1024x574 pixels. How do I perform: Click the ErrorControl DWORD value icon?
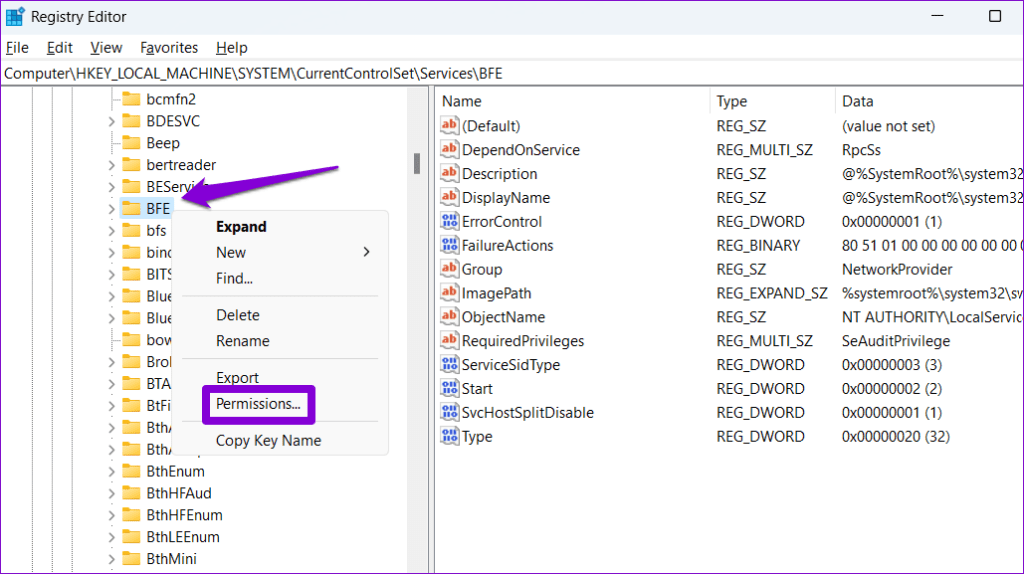pyautogui.click(x=449, y=222)
